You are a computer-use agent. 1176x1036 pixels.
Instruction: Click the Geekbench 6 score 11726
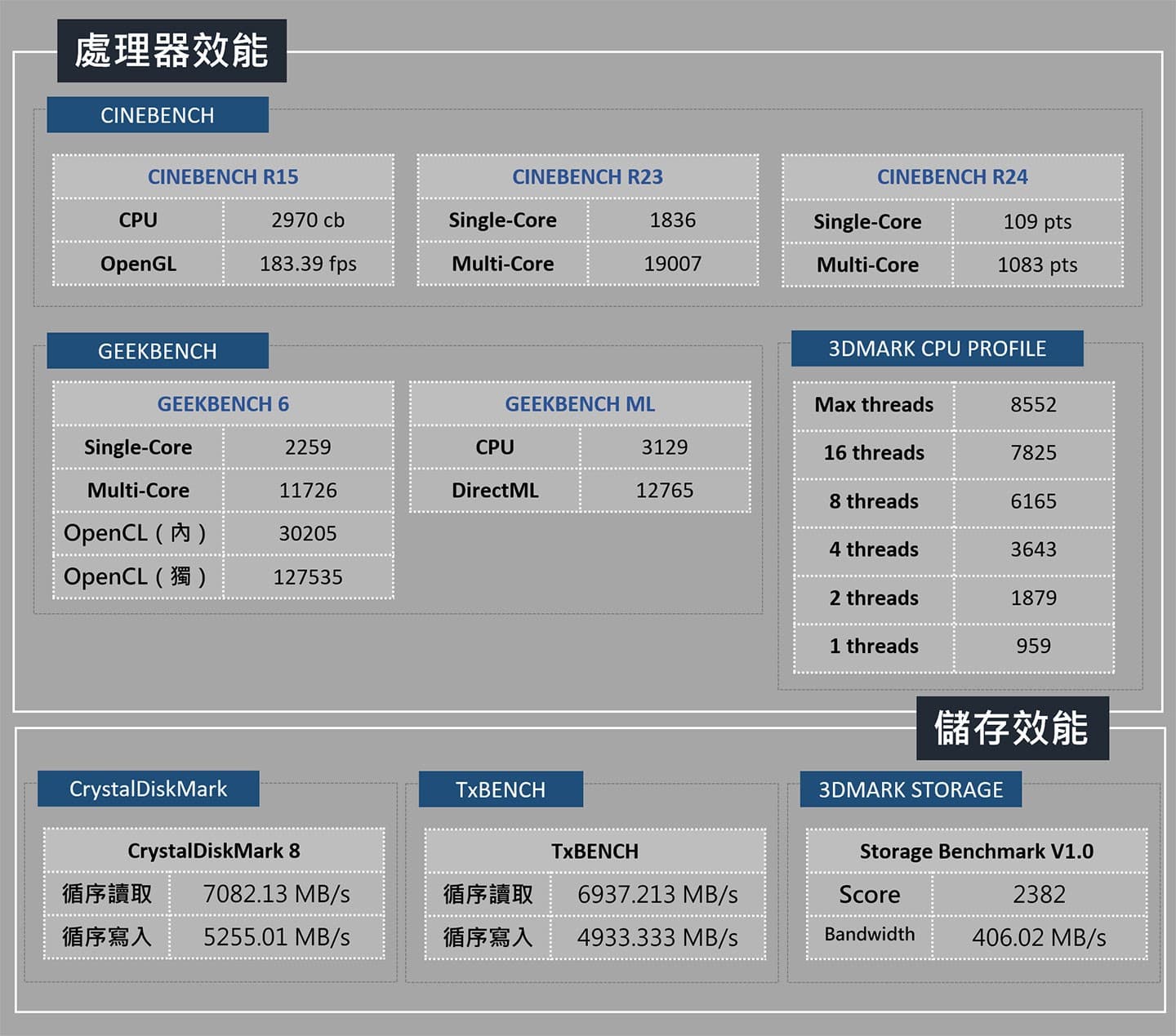pyautogui.click(x=308, y=490)
